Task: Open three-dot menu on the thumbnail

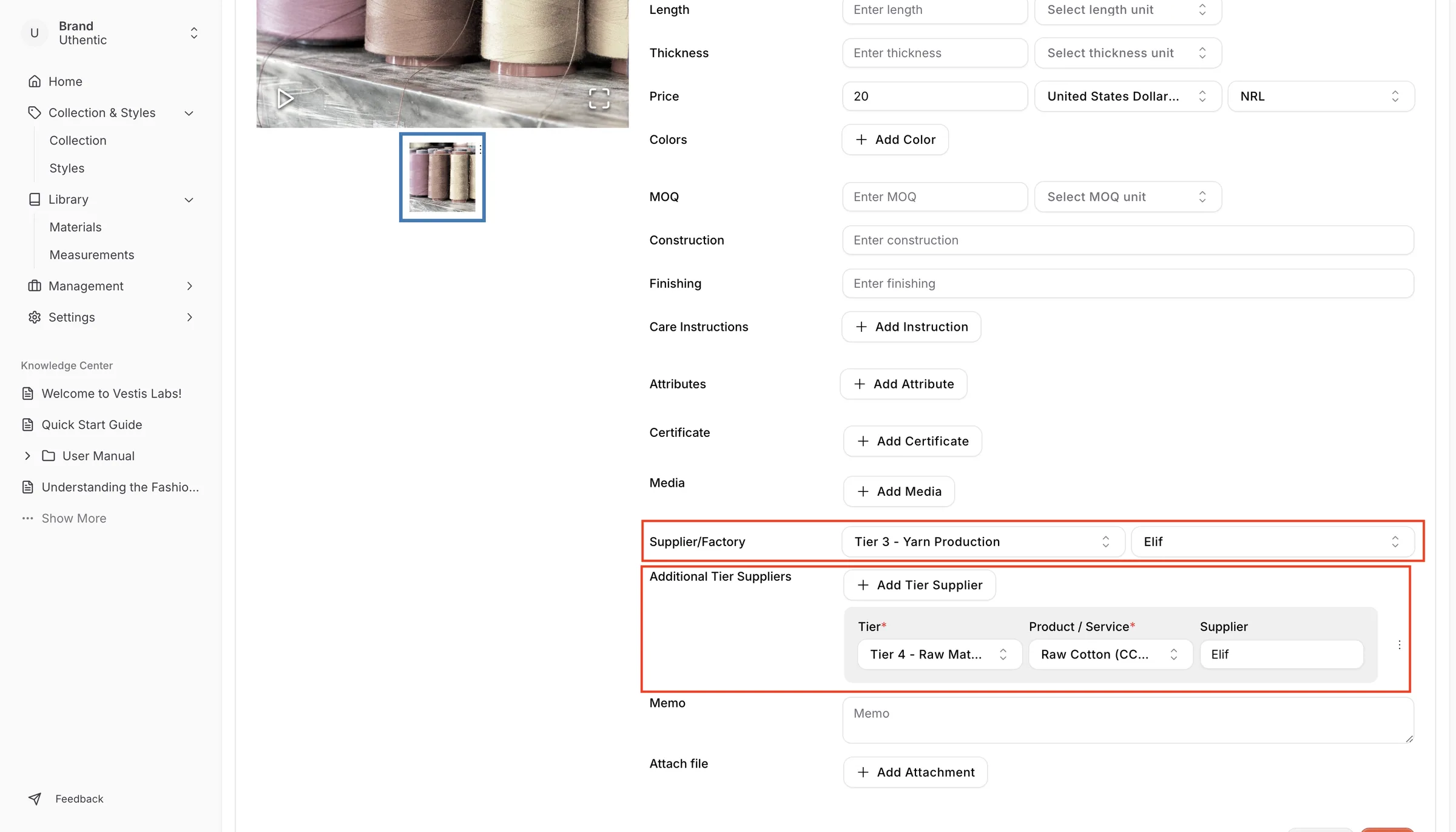Action: [x=480, y=149]
